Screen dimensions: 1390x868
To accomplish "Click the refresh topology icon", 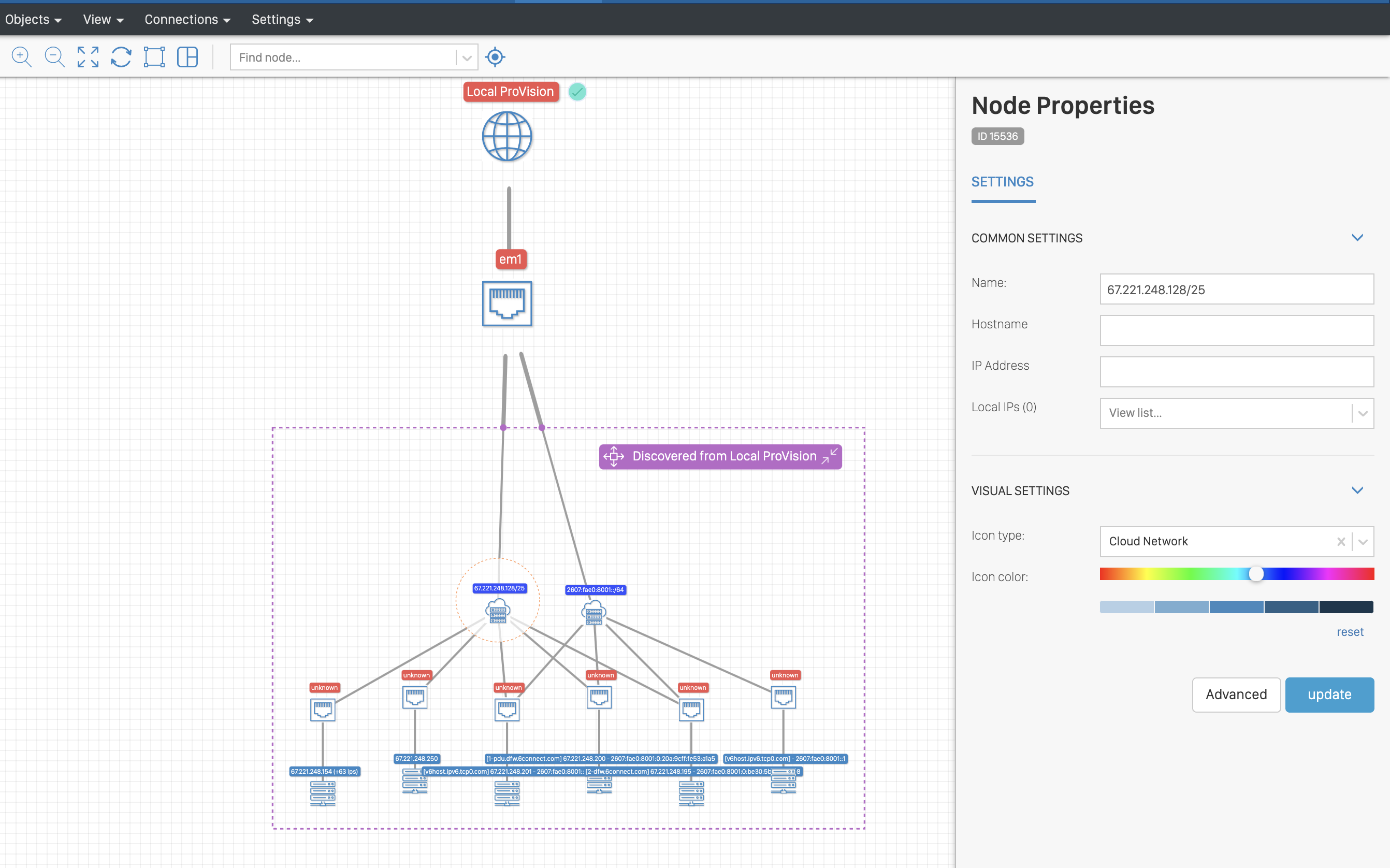I will [121, 57].
